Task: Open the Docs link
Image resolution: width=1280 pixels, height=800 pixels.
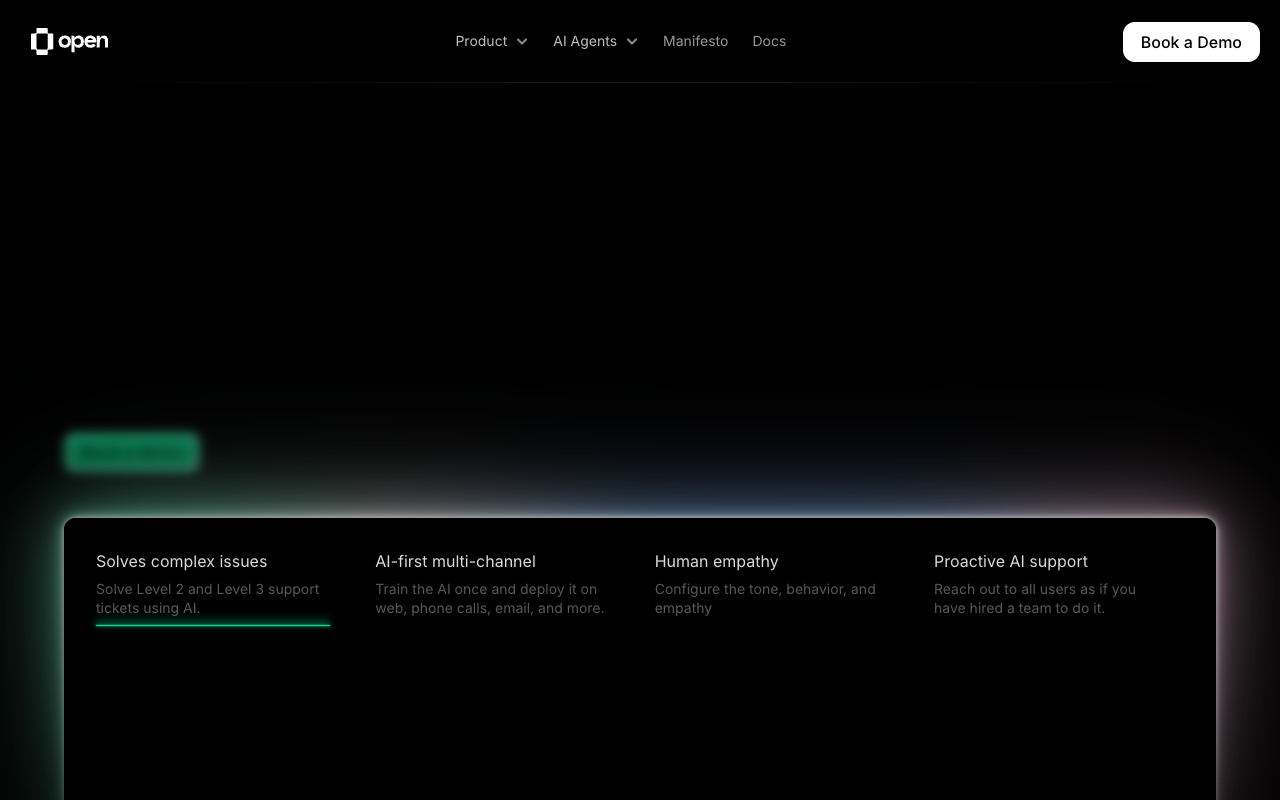Action: tap(769, 41)
